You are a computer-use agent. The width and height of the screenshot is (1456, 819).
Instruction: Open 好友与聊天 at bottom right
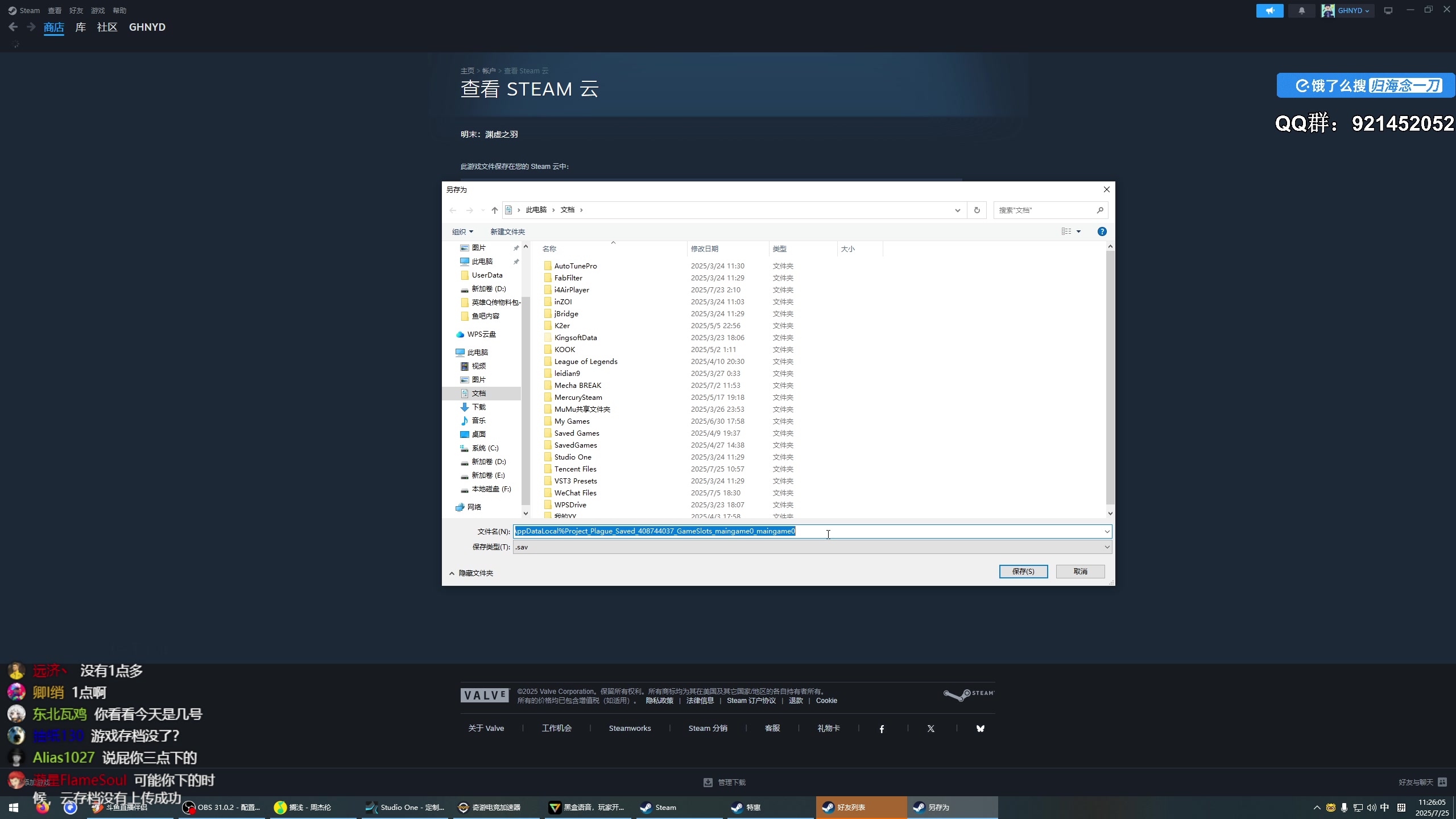click(1422, 783)
